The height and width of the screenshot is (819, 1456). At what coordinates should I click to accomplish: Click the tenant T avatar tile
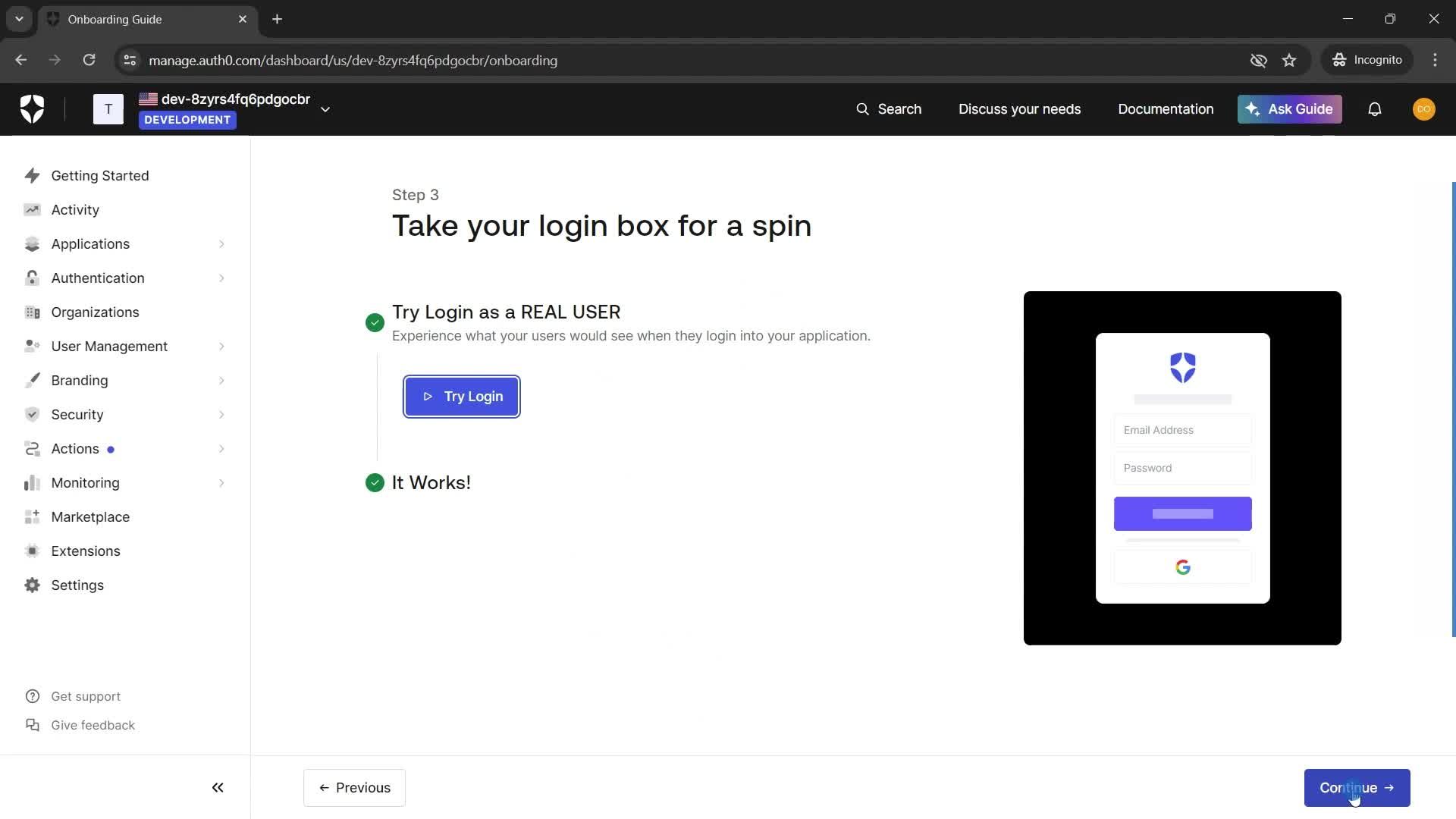(x=108, y=109)
